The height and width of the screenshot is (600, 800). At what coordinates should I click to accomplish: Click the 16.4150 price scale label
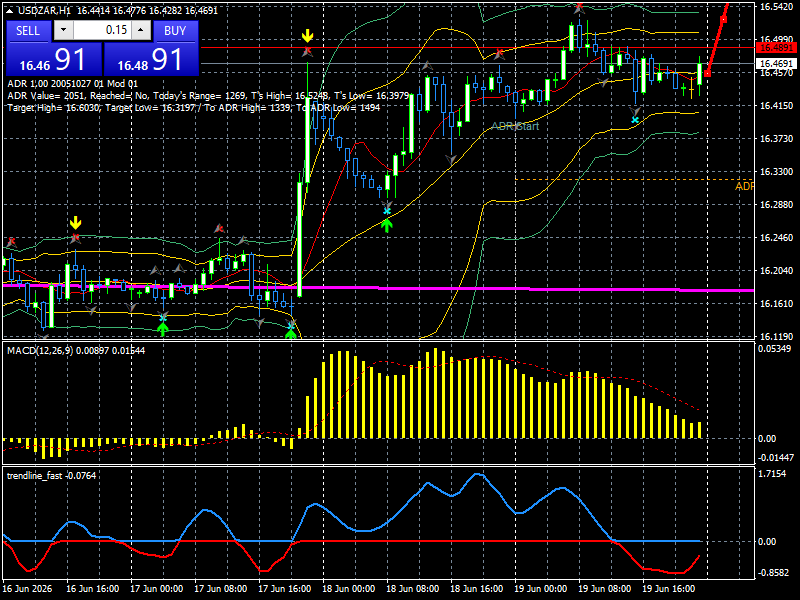(x=776, y=106)
